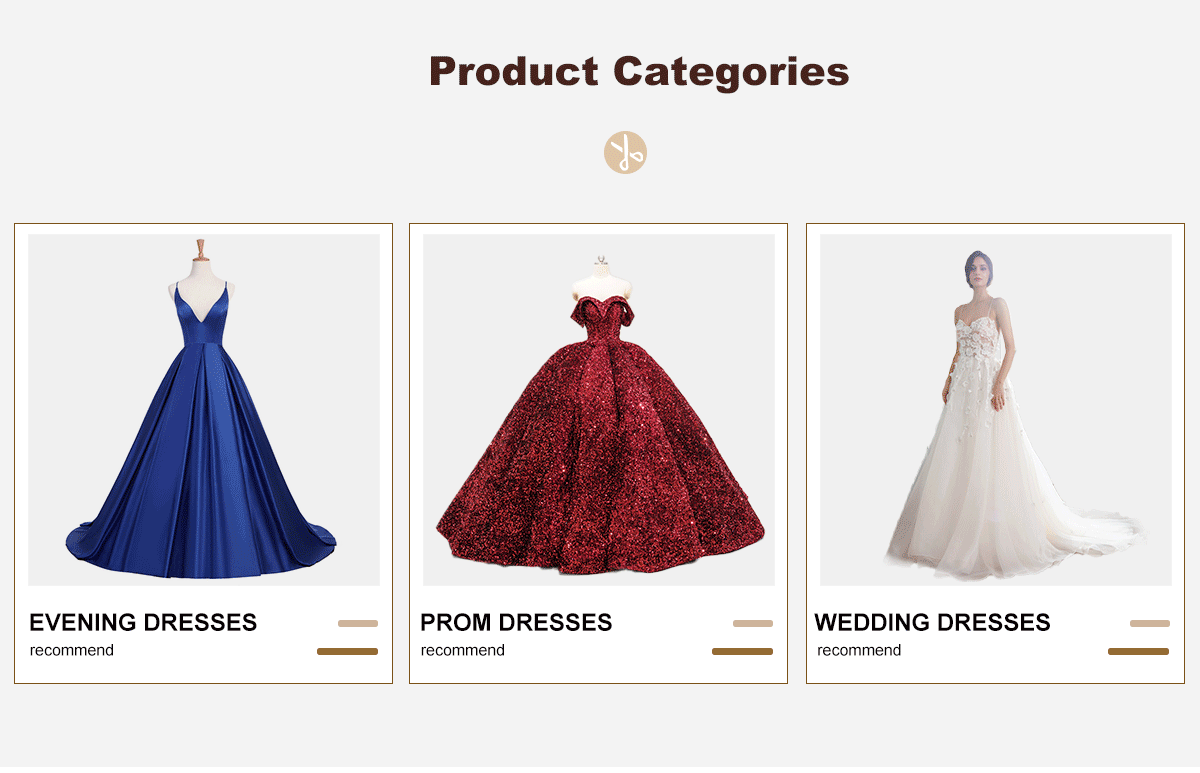Click short tan bar in Wedding Dresses card

point(1150,623)
